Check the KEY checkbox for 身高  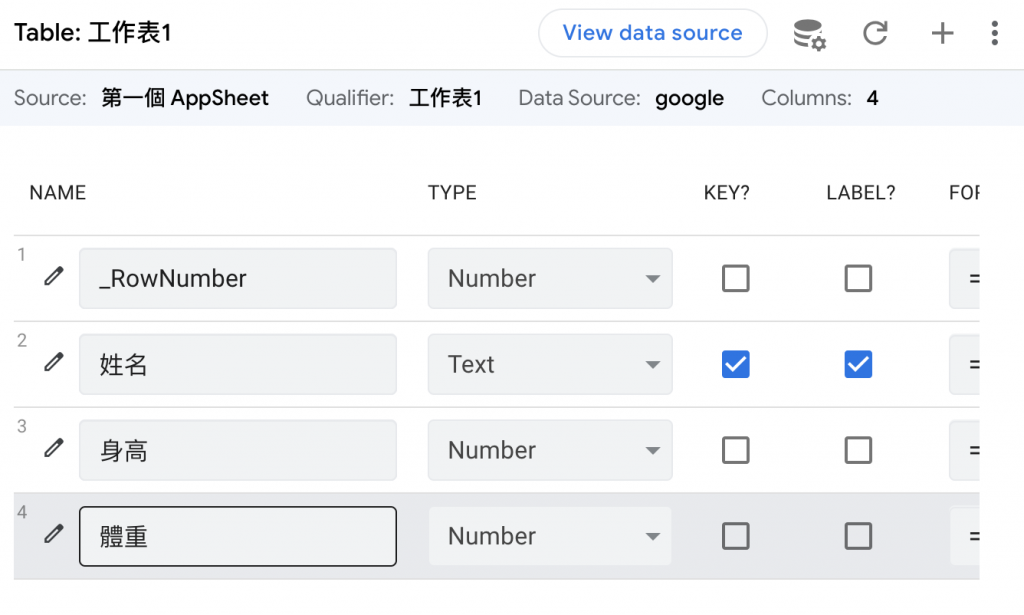point(735,451)
